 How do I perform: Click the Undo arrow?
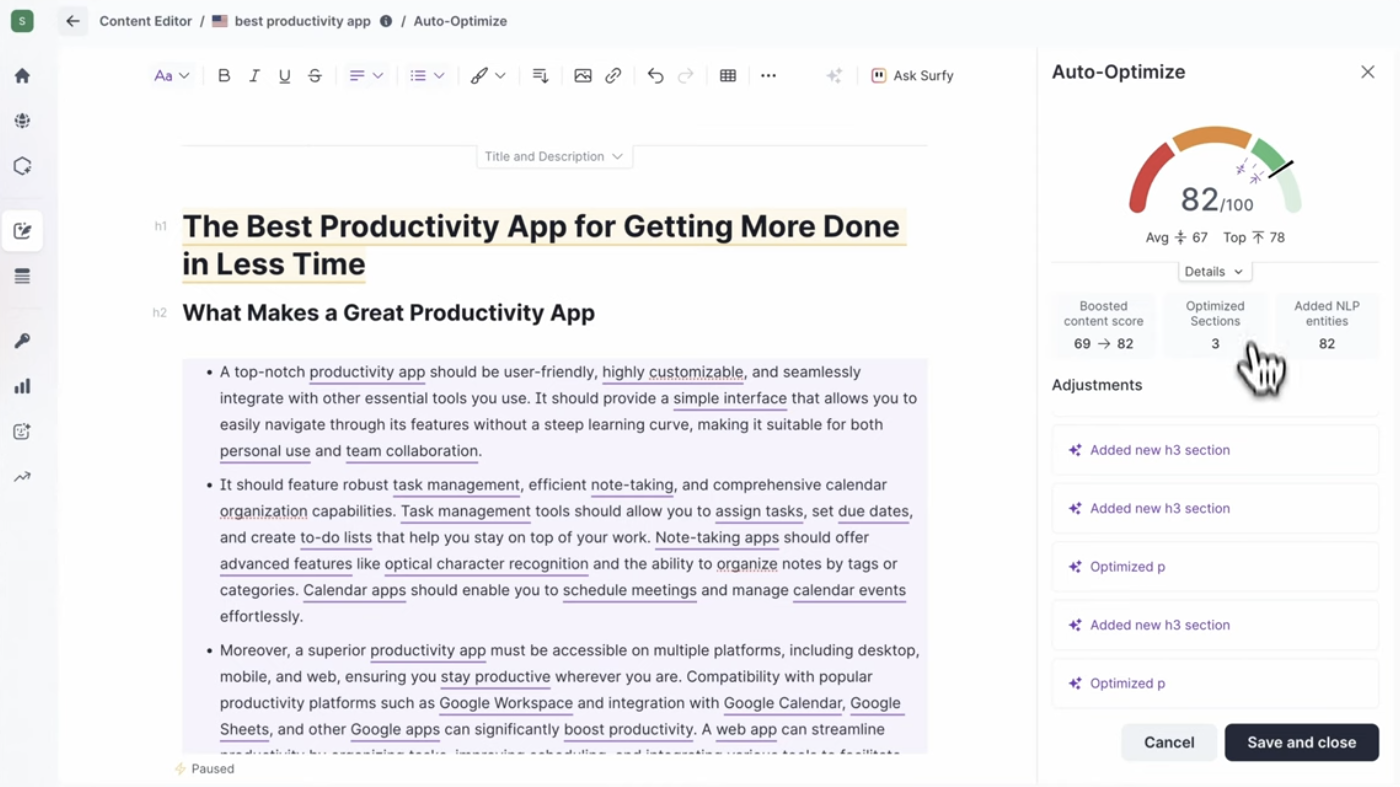click(x=655, y=76)
